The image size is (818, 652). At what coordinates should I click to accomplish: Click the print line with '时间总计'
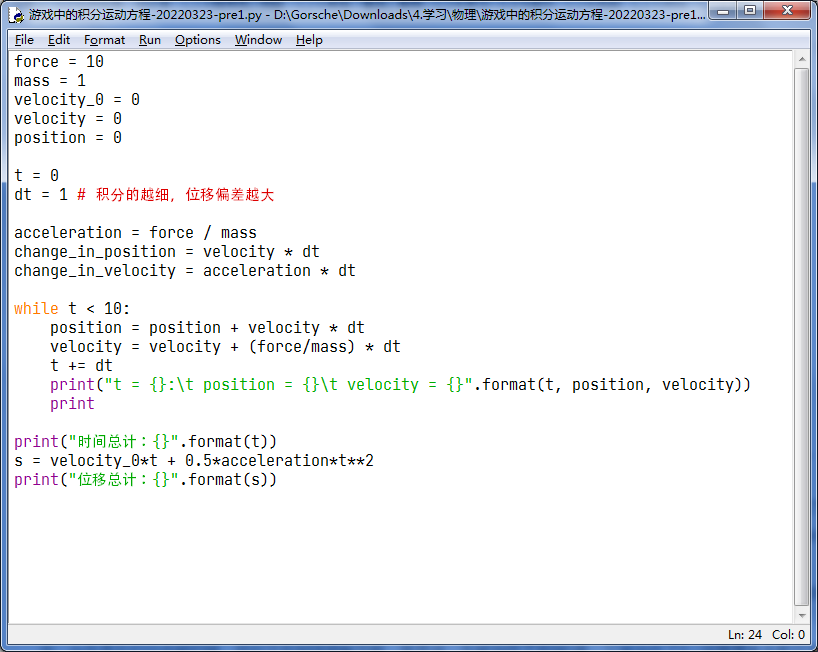click(145, 442)
